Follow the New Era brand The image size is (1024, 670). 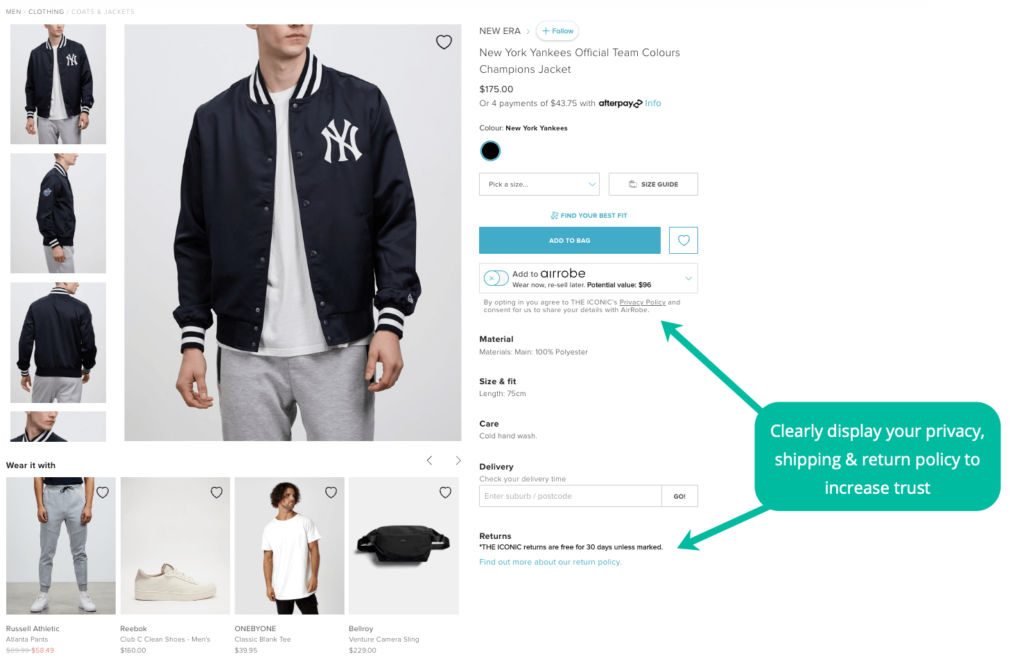coord(558,31)
